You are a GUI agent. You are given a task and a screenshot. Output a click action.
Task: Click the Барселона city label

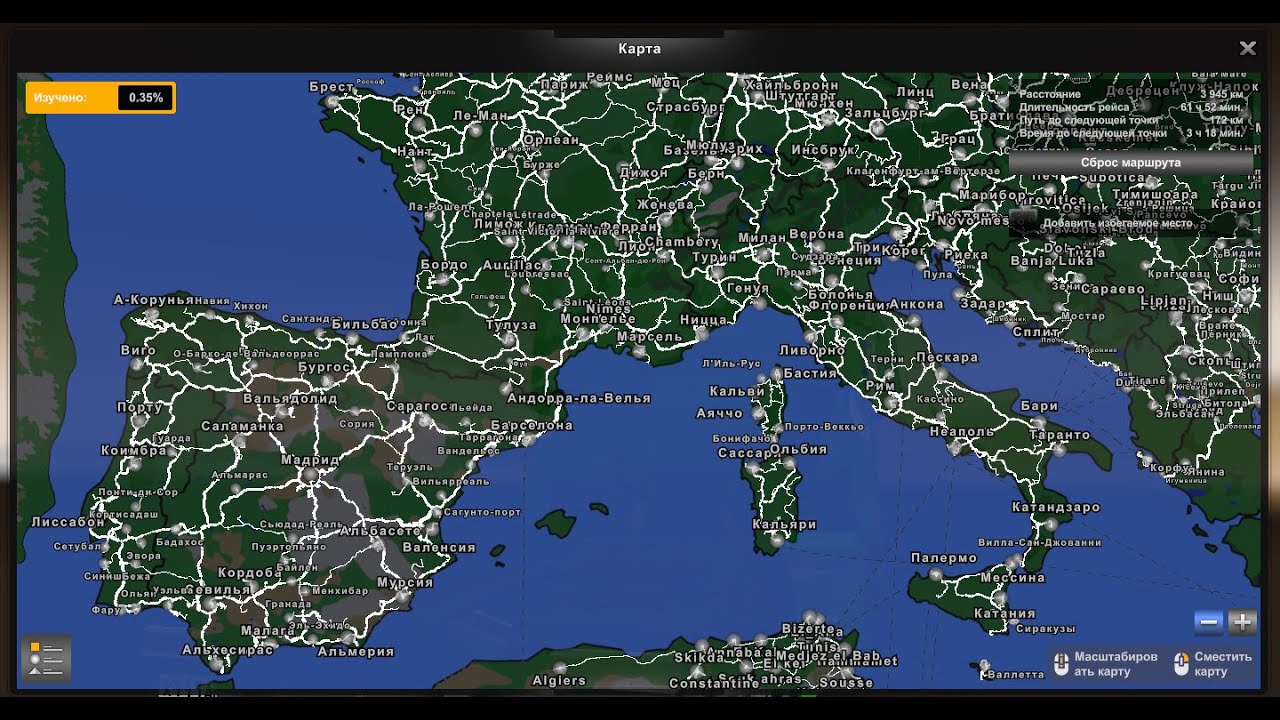tap(533, 425)
